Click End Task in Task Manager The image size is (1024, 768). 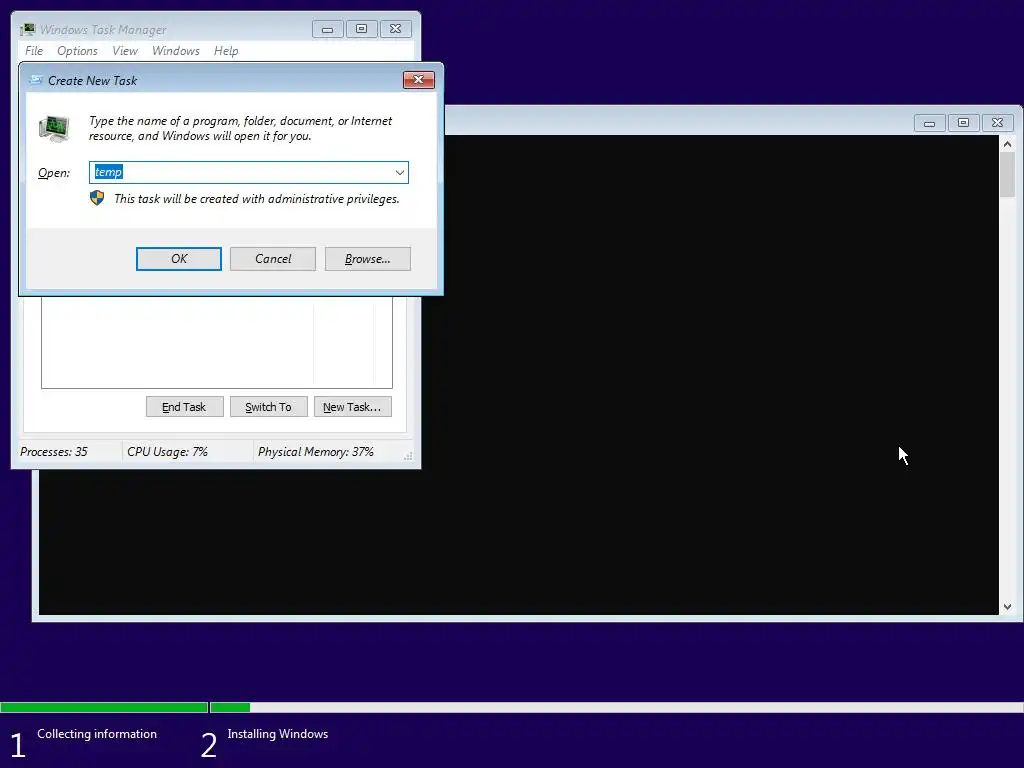pos(184,407)
